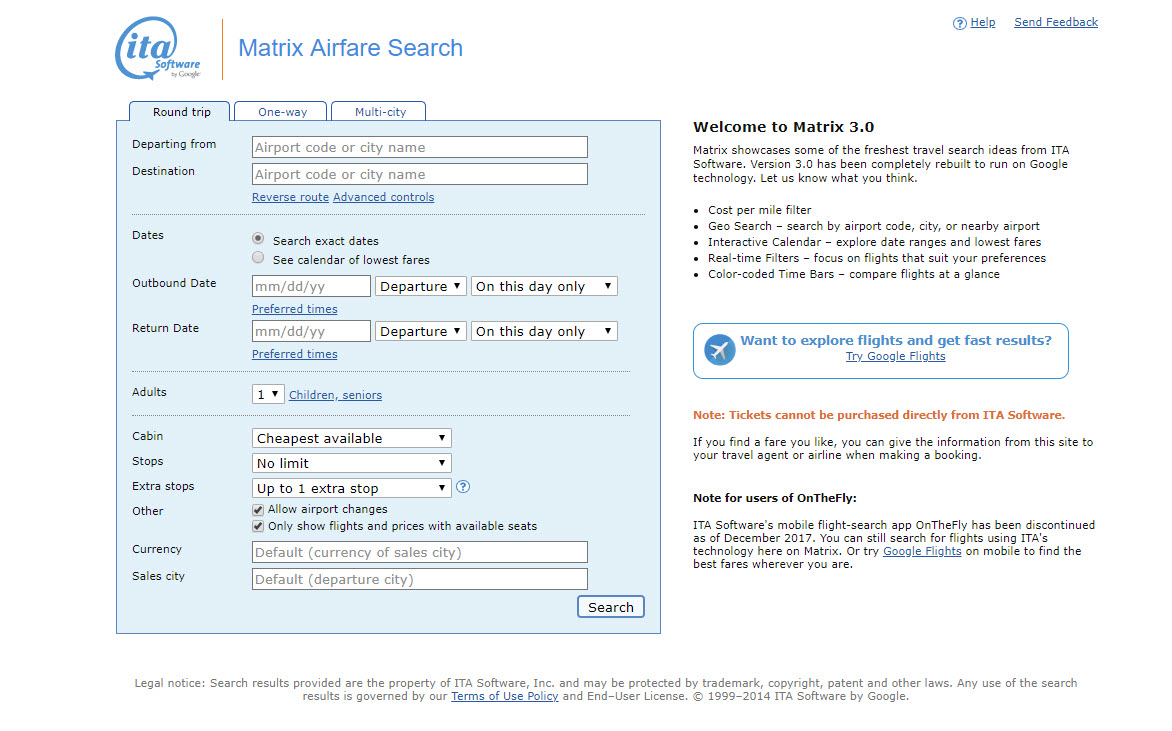Open the Cabin 'Cheapest available' dropdown
This screenshot has height=731, width=1172.
[x=352, y=438]
